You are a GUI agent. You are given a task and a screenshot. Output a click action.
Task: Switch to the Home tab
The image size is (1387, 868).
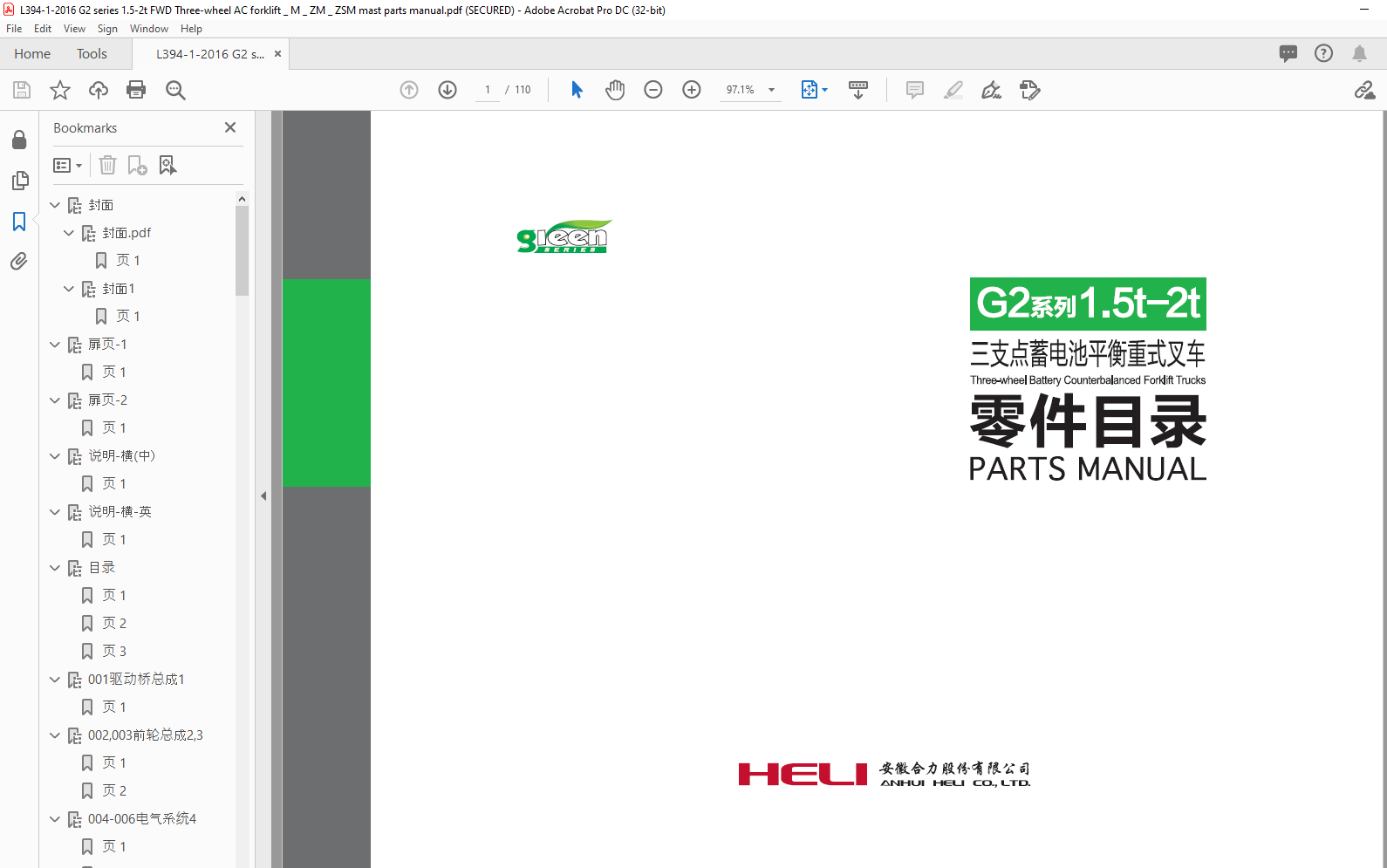[x=32, y=53]
